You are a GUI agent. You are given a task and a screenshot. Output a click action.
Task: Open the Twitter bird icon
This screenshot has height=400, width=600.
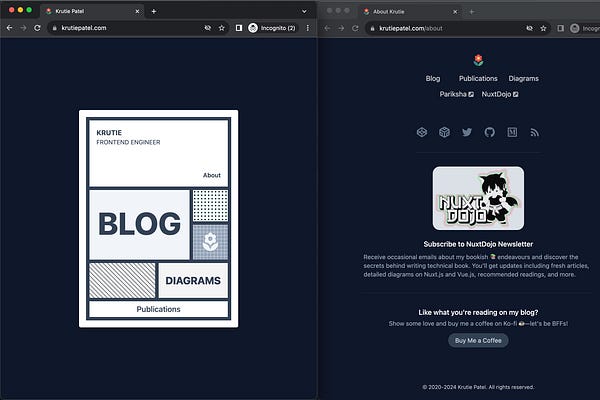(467, 132)
